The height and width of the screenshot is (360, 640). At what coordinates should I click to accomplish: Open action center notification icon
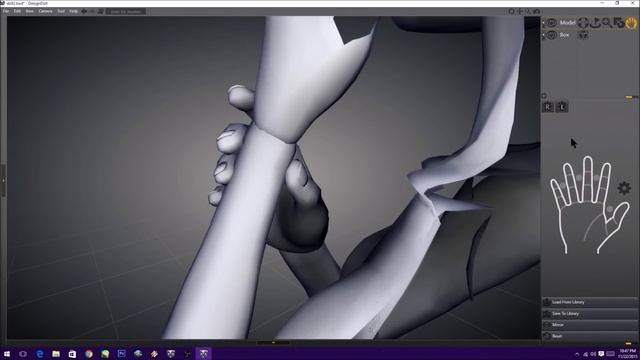601,354
